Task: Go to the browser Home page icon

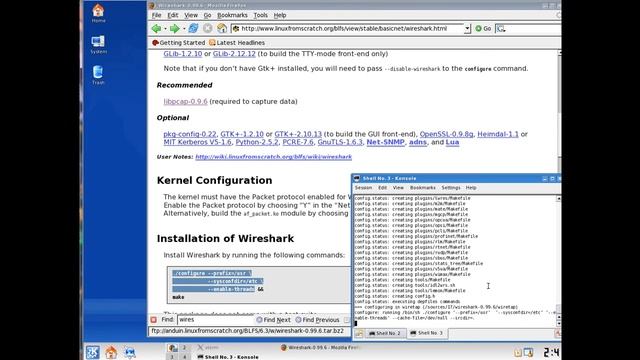Action: [222, 28]
